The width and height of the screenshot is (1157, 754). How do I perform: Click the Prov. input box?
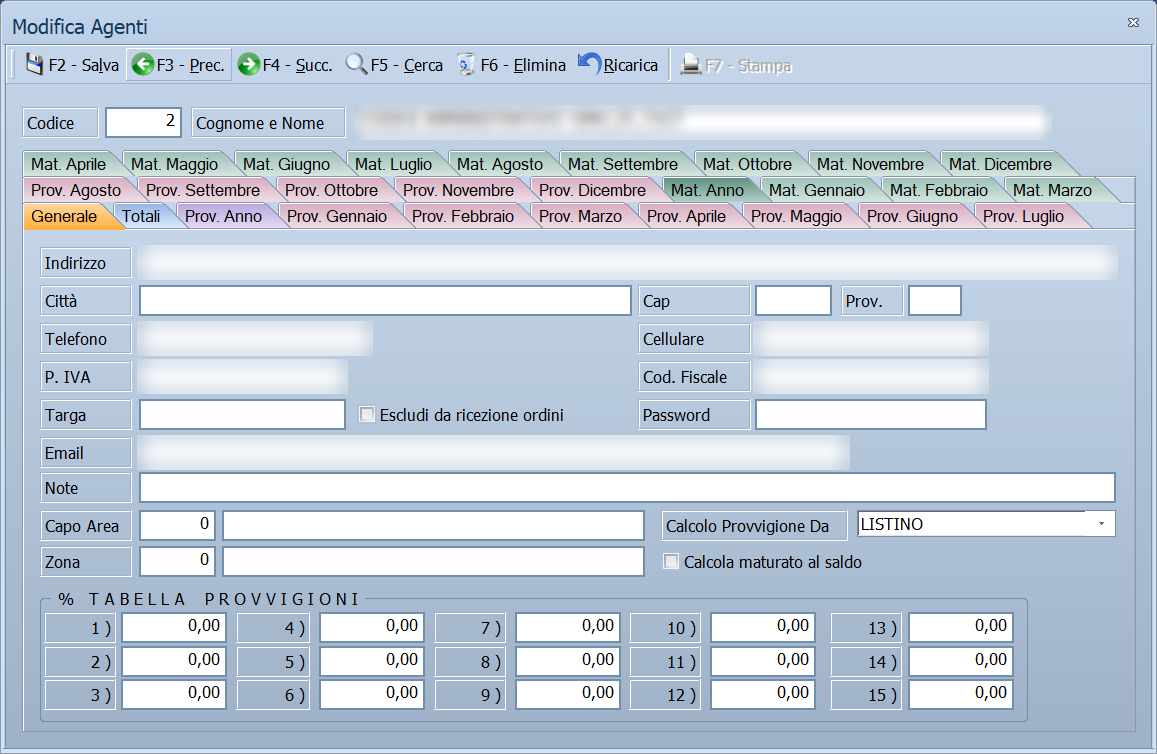click(935, 301)
